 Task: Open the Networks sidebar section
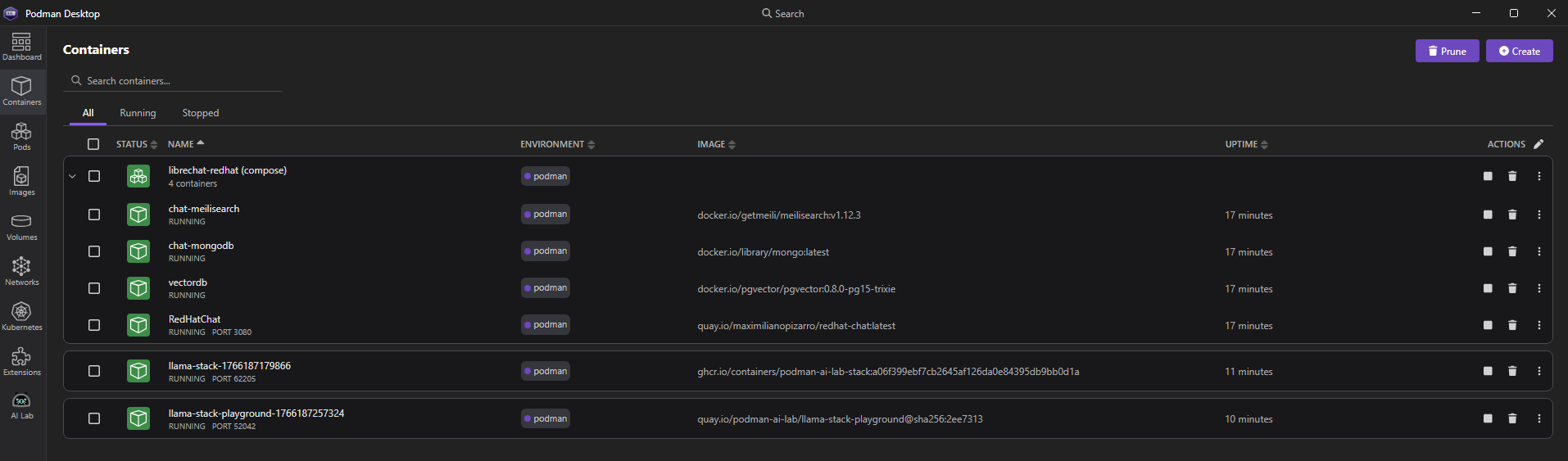coord(22,272)
